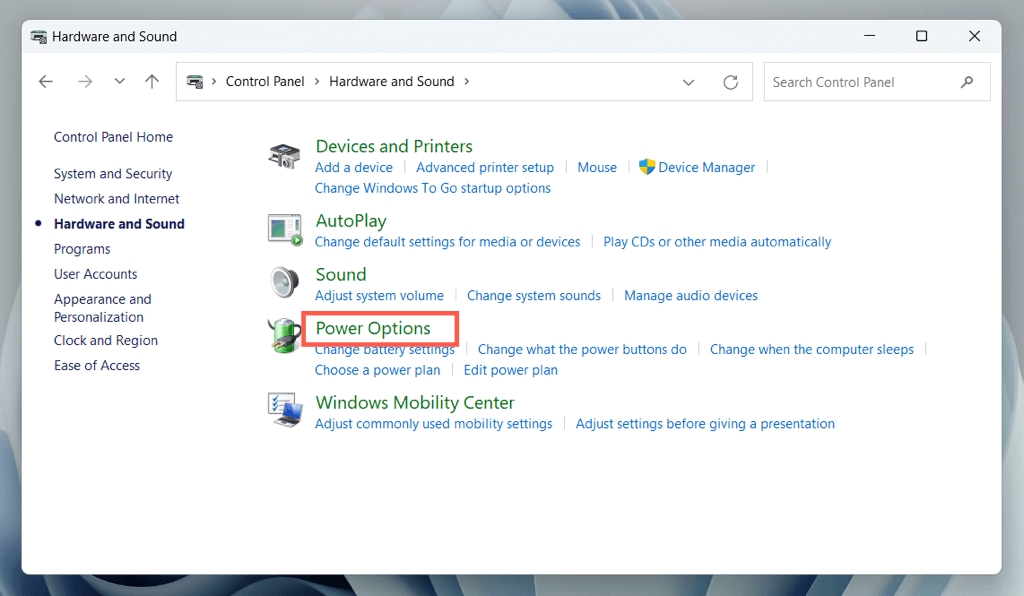Click the Sound speaker icon
Image resolution: width=1024 pixels, height=596 pixels.
pos(285,283)
